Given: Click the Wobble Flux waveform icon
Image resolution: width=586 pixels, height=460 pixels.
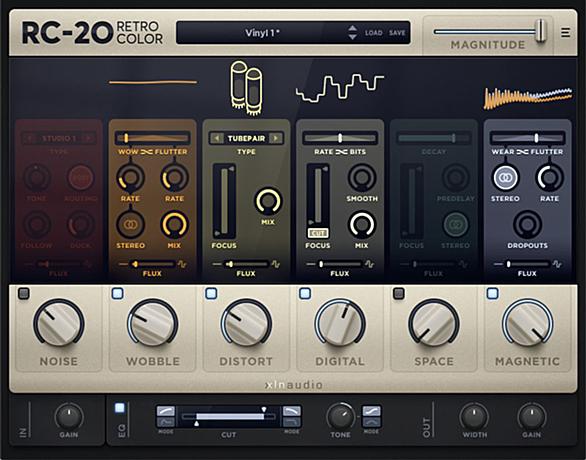Looking at the screenshot, I should coord(182,264).
